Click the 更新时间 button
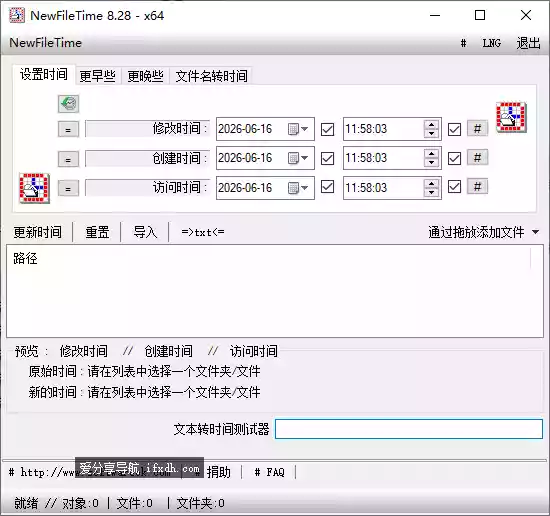 pyautogui.click(x=38, y=232)
